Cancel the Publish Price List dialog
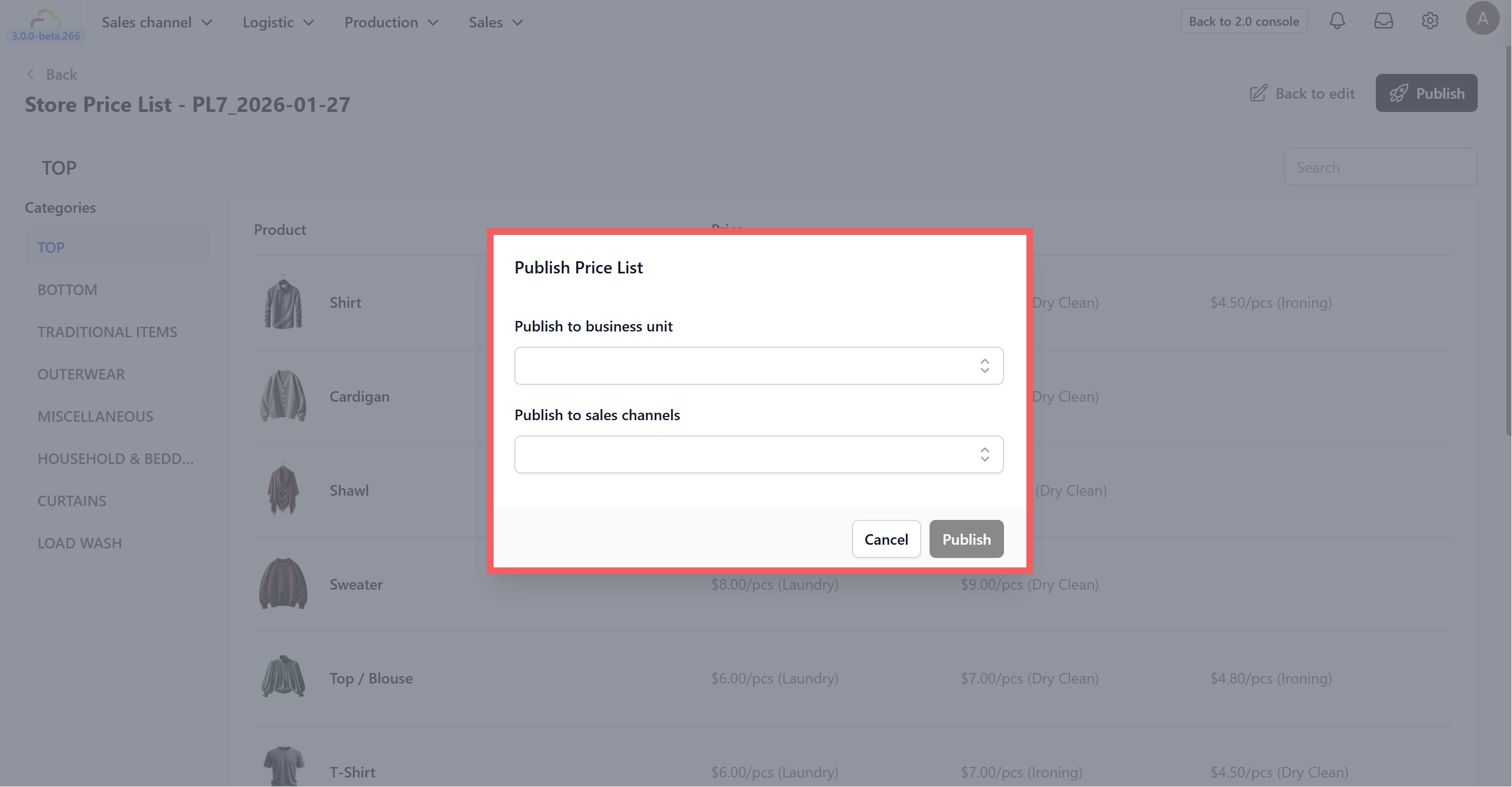The width and height of the screenshot is (1512, 787). [885, 539]
